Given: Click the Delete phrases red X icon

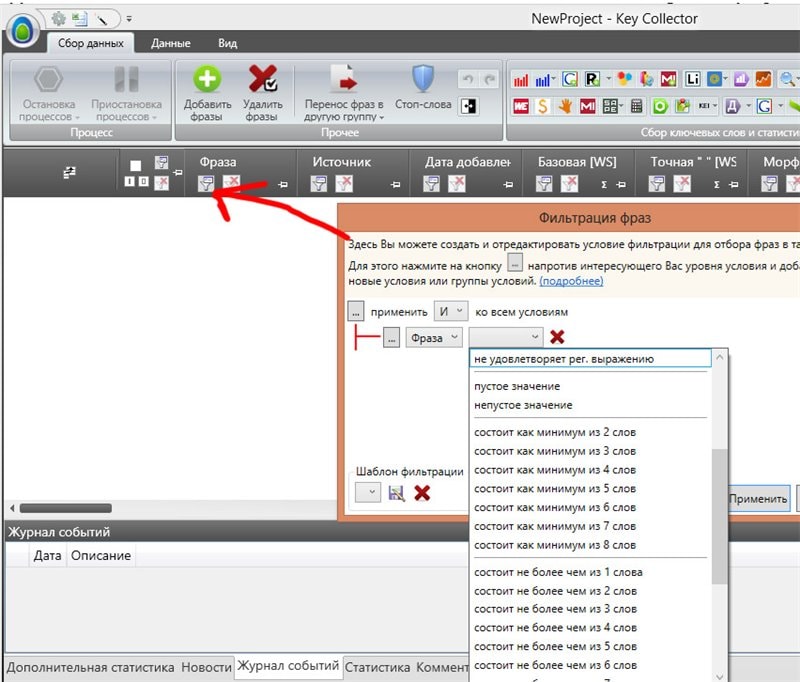Looking at the screenshot, I should (262, 80).
